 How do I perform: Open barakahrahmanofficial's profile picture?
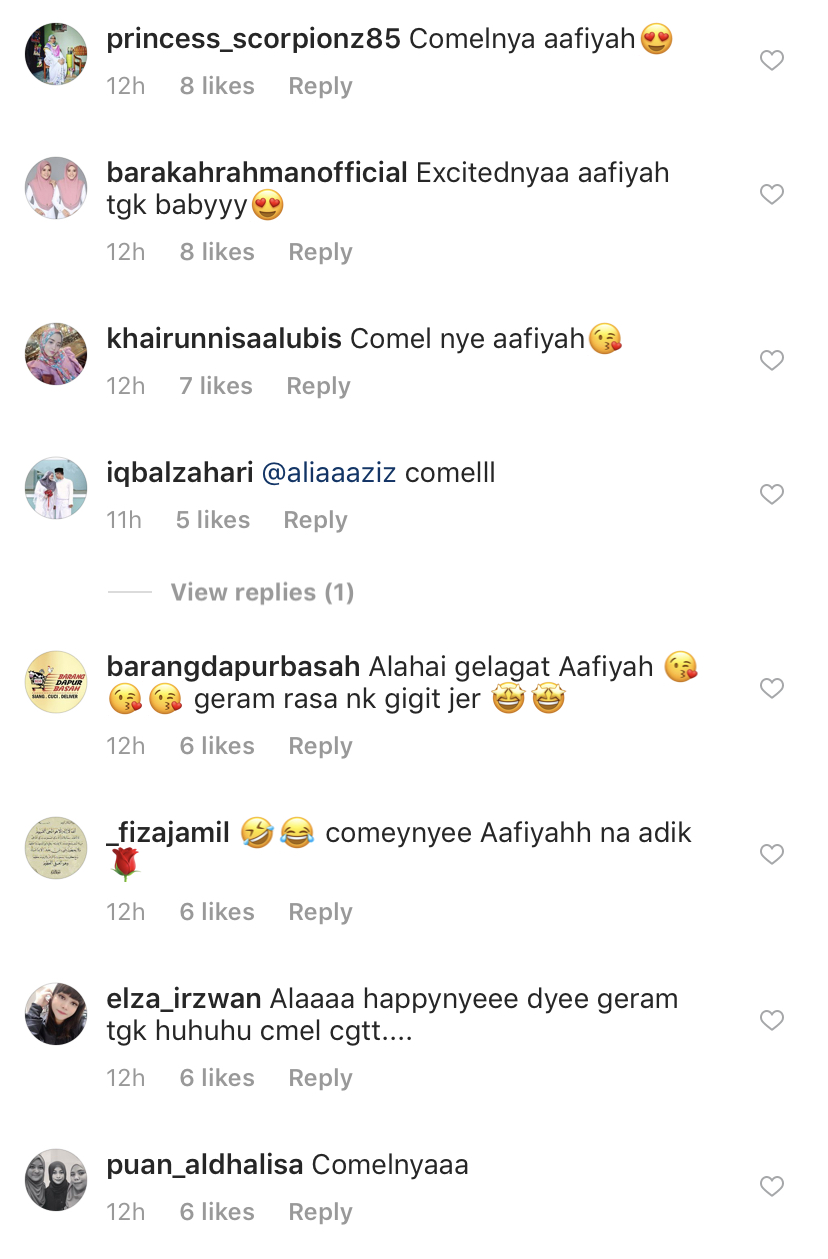[x=56, y=188]
